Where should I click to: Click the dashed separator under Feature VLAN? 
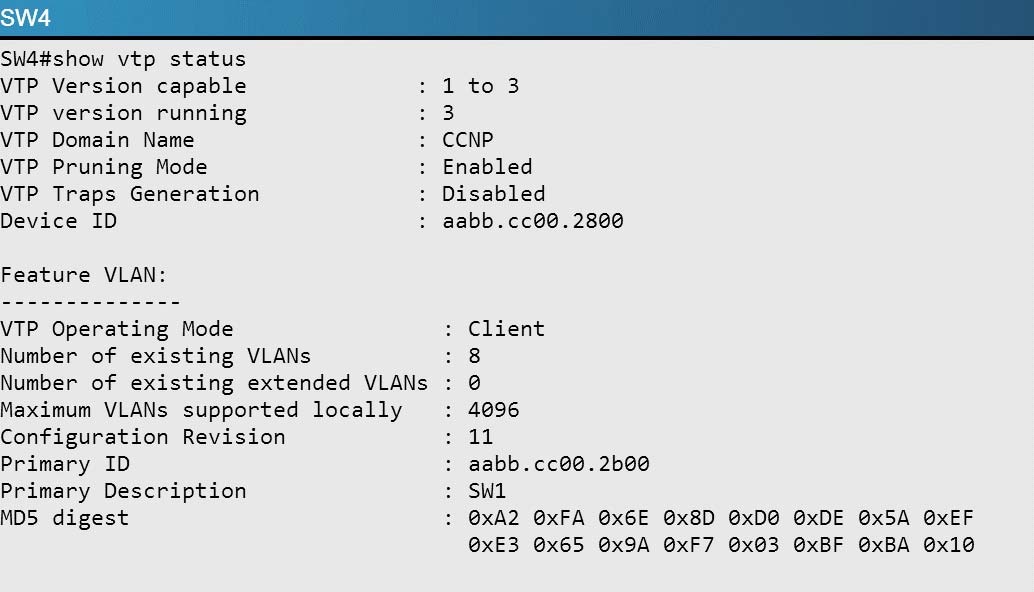(90, 303)
